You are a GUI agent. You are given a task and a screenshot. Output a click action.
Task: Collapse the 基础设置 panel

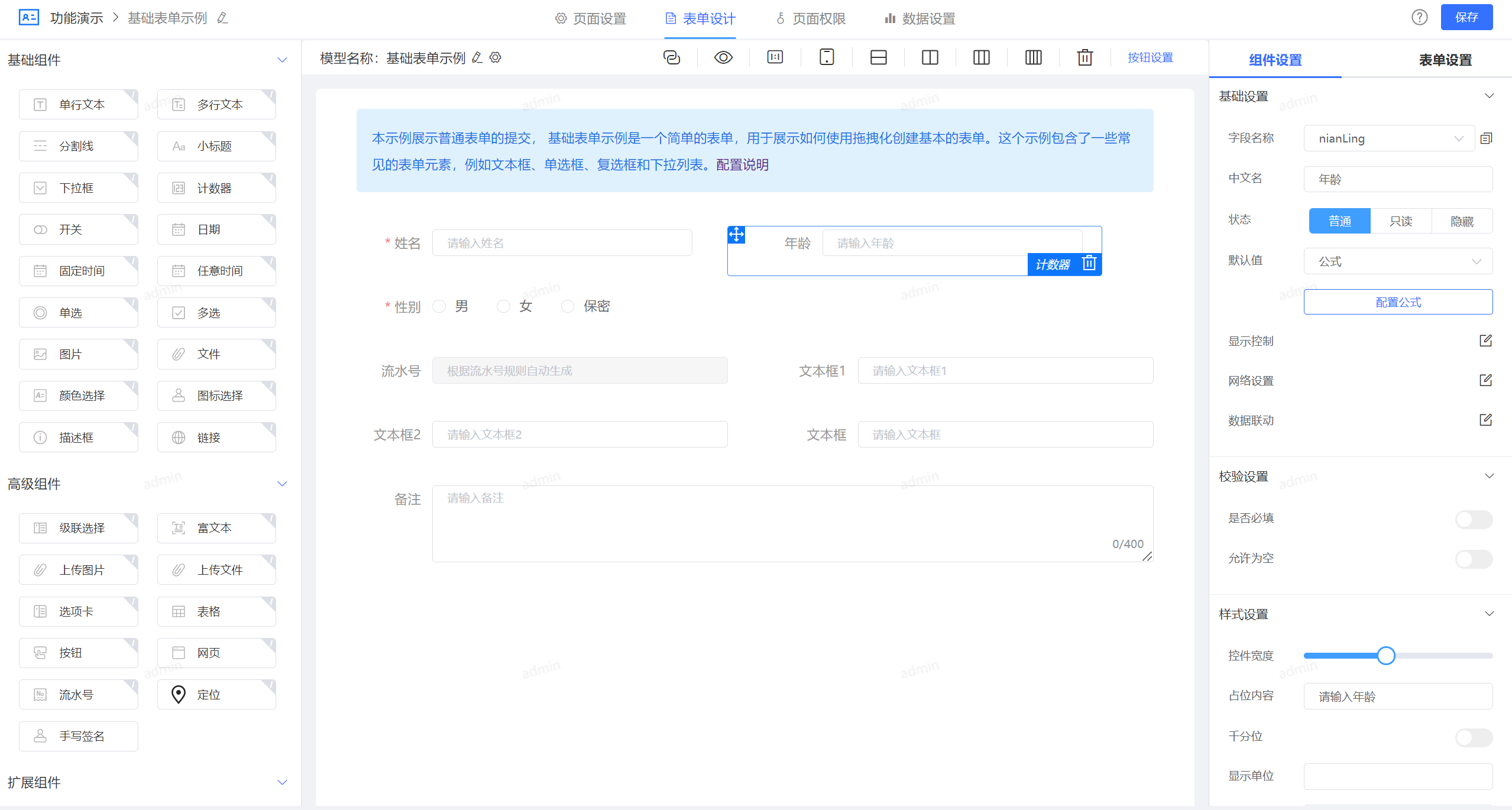tap(1489, 96)
